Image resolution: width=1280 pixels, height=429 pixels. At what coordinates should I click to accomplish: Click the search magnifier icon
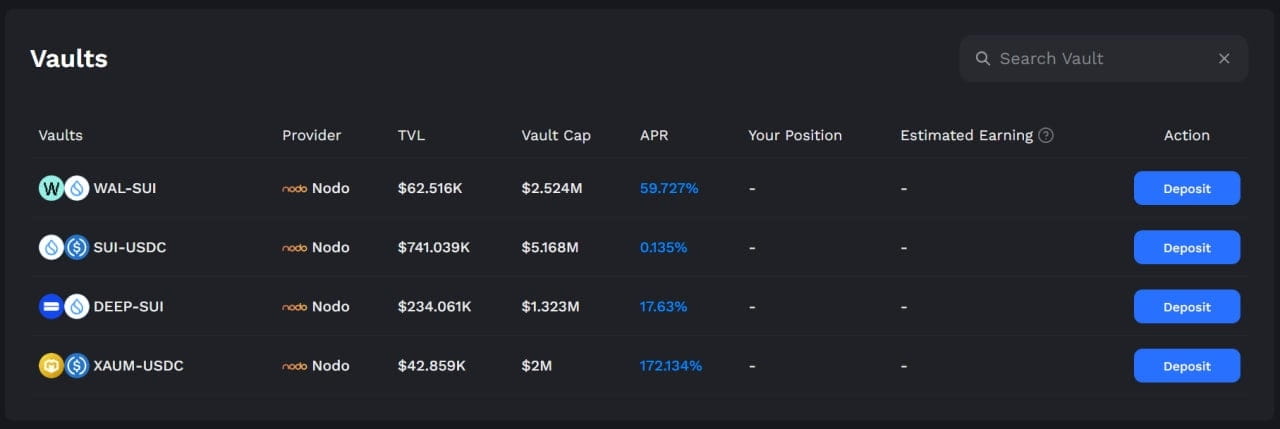pos(983,59)
